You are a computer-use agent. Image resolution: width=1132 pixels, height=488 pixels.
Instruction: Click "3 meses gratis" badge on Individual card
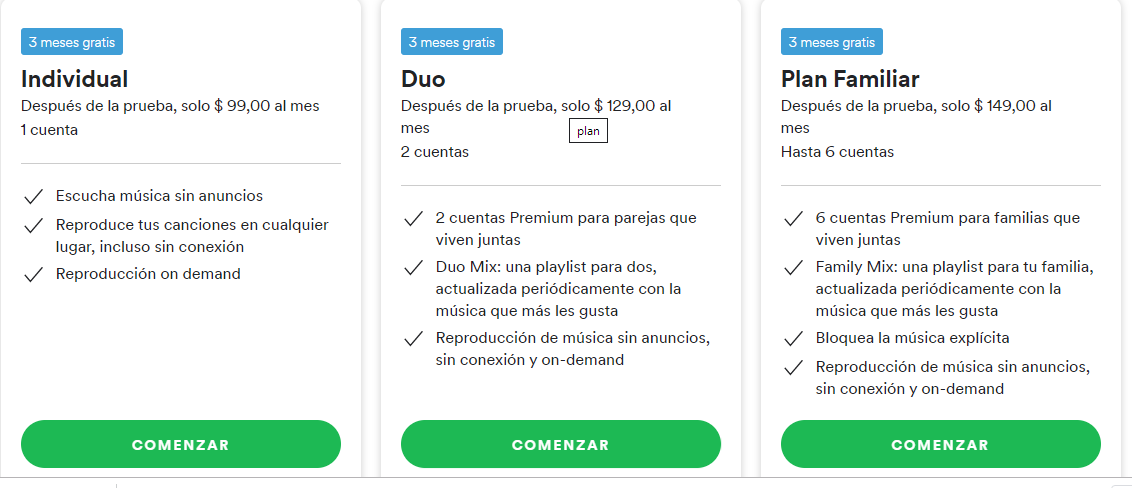coord(72,42)
